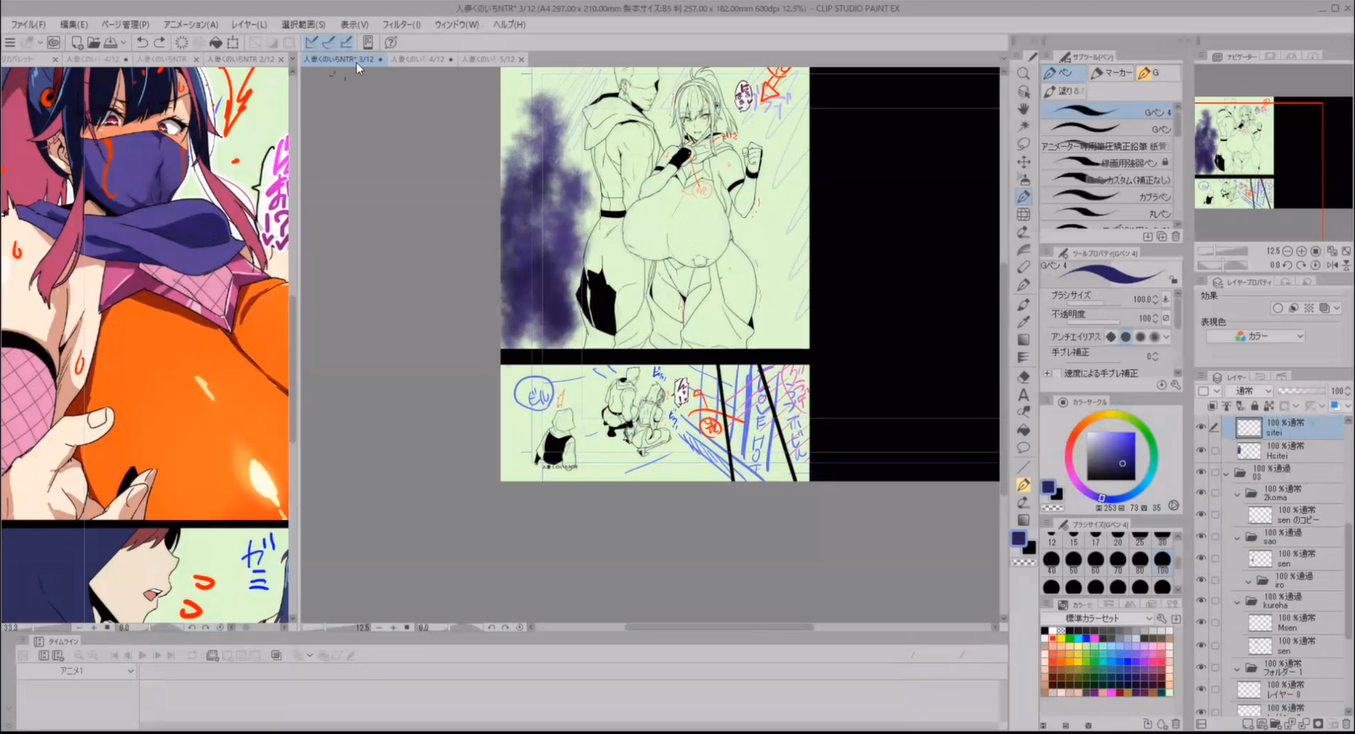1355x734 pixels.
Task: Select the Gradient tool
Action: point(1023,340)
